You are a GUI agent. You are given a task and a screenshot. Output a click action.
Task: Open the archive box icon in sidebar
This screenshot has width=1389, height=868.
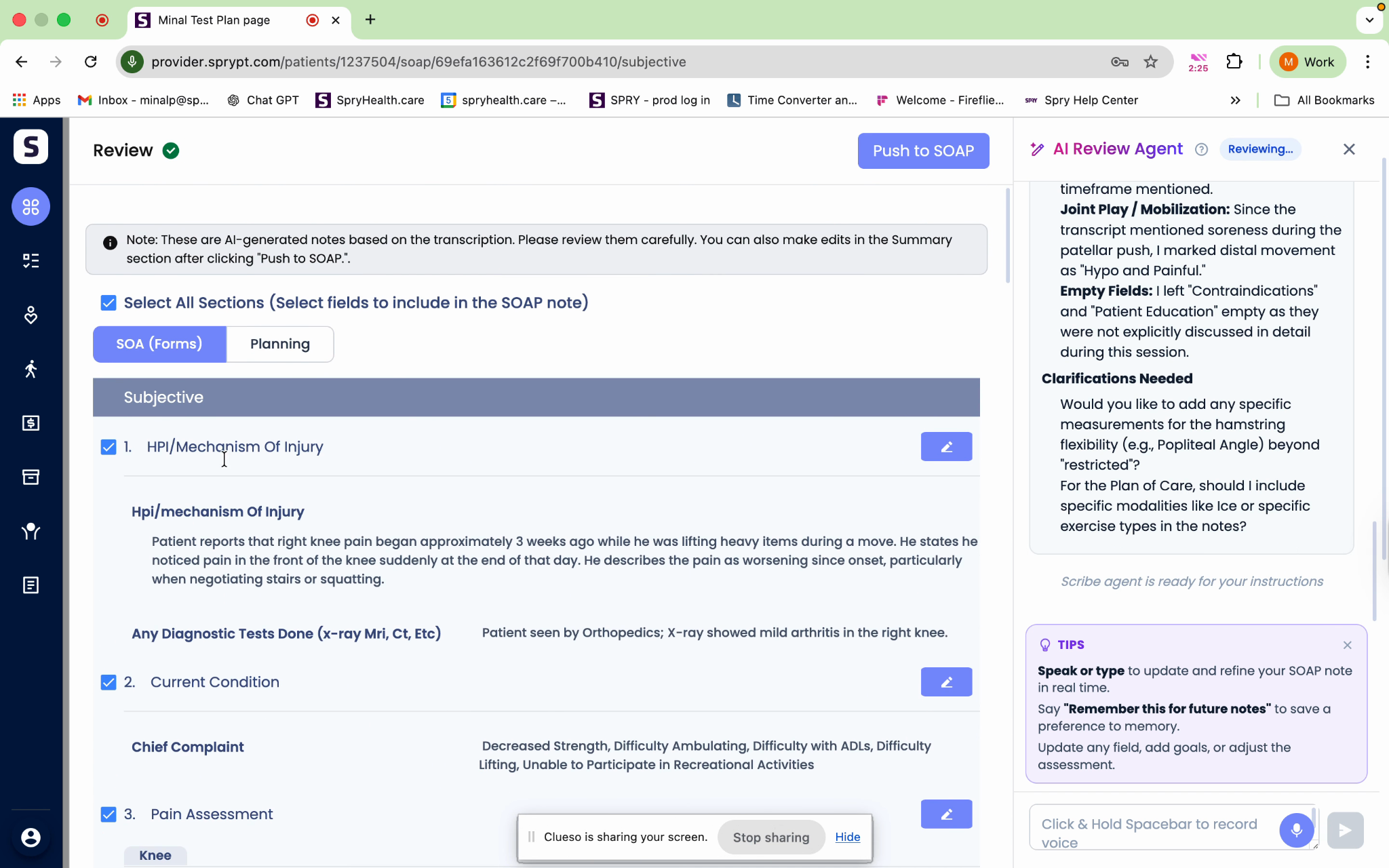pyautogui.click(x=31, y=477)
